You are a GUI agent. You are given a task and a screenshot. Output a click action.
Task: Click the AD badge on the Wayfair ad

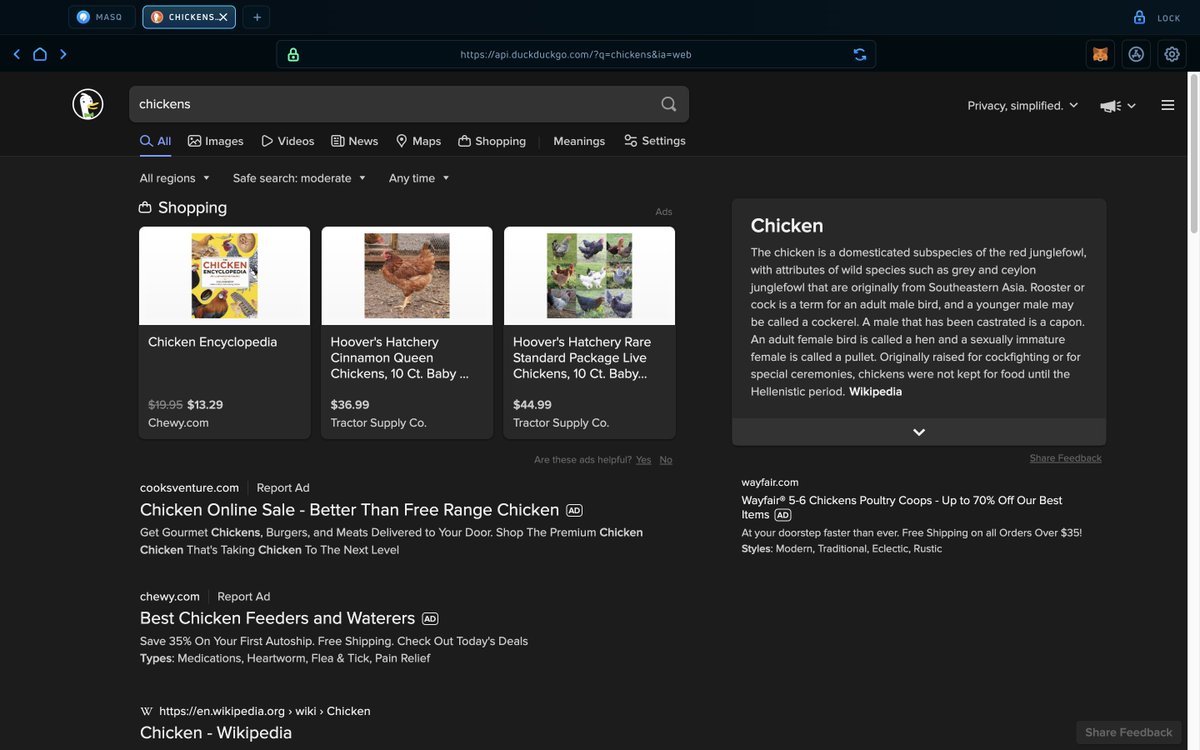click(x=783, y=515)
